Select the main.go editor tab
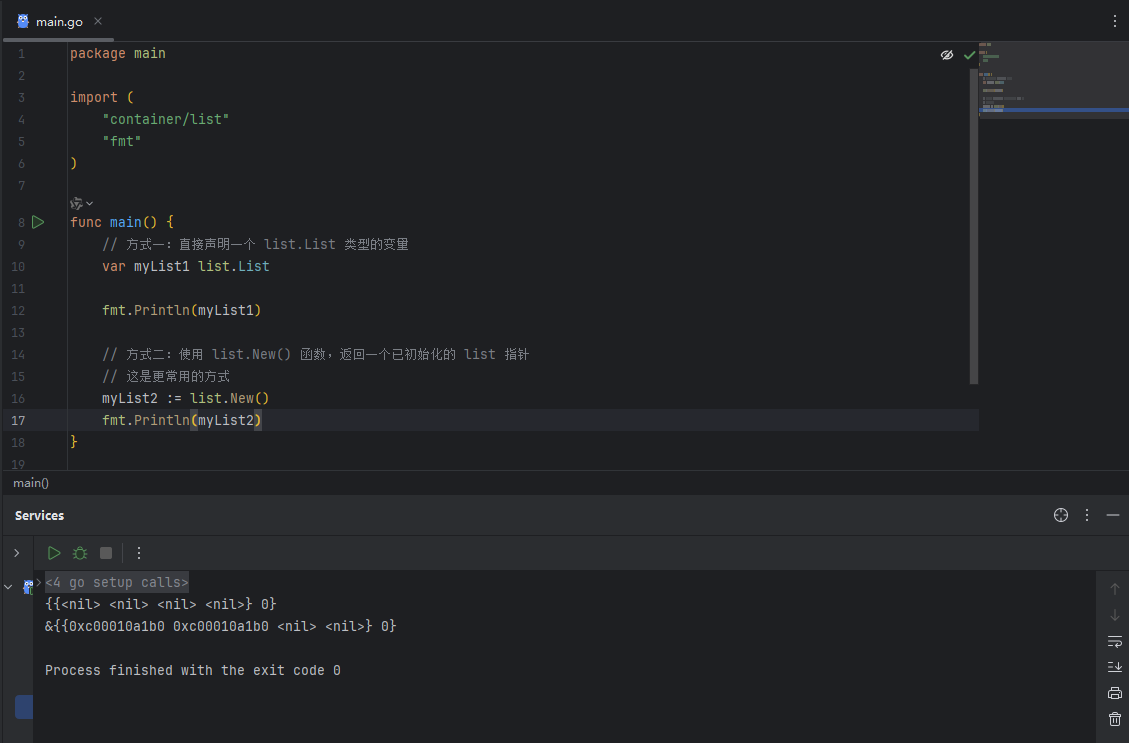Image resolution: width=1129 pixels, height=743 pixels. tap(50, 22)
